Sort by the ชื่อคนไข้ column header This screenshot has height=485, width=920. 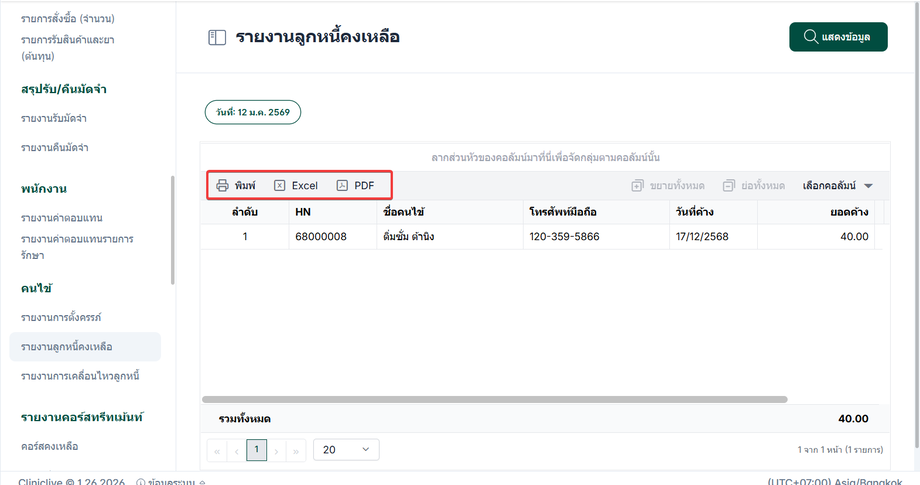pos(449,212)
